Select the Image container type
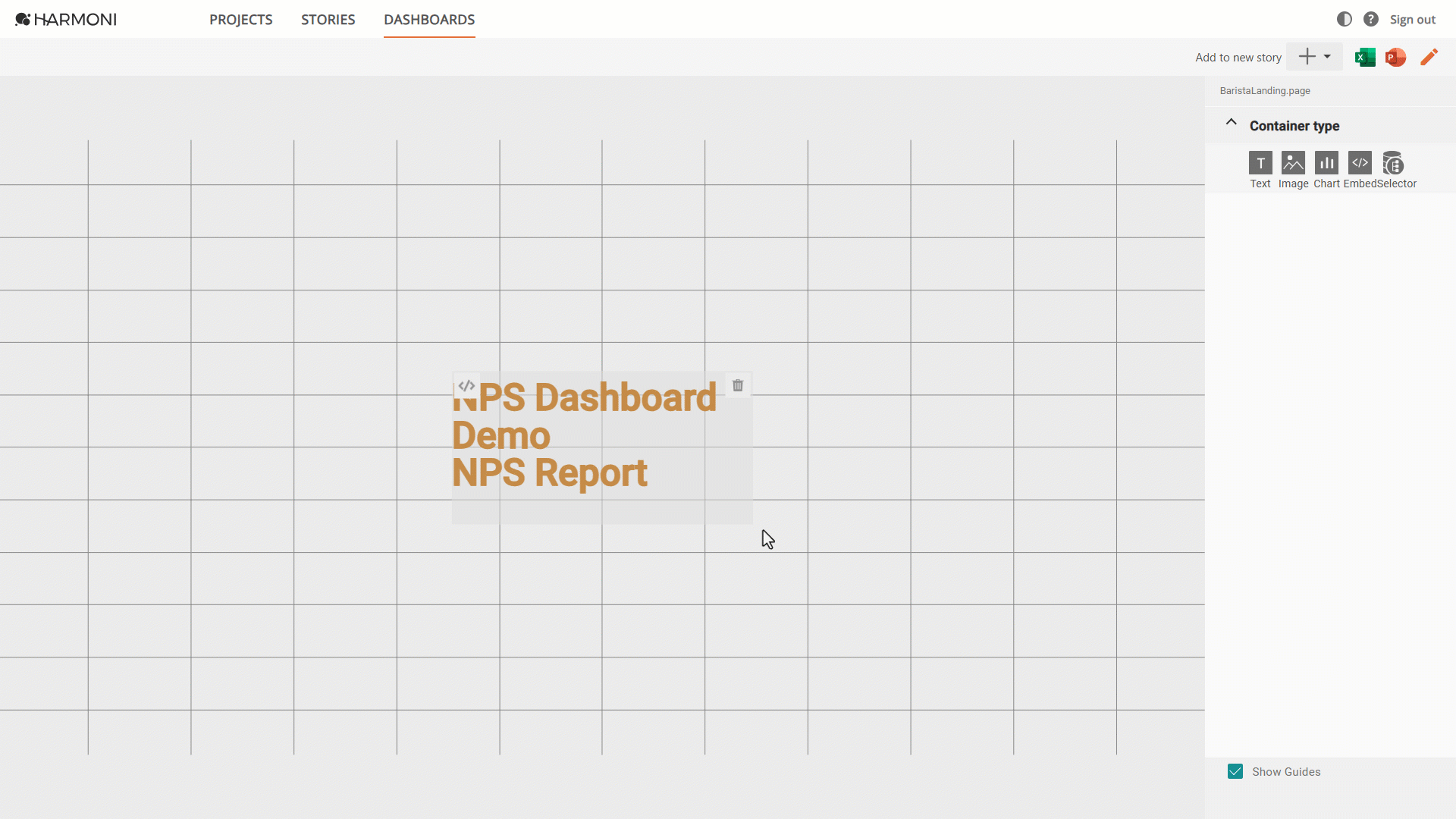This screenshot has height=819, width=1456. pos(1293,170)
